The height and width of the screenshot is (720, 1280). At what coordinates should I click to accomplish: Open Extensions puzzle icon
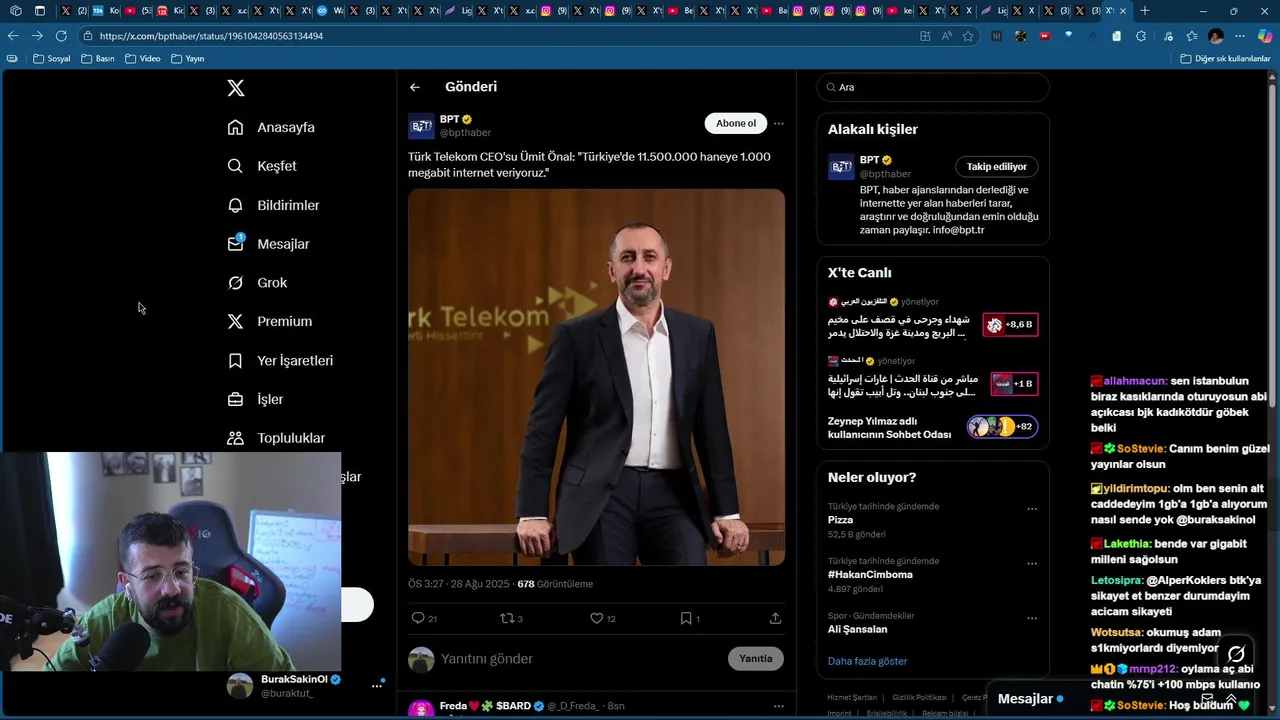click(1141, 36)
